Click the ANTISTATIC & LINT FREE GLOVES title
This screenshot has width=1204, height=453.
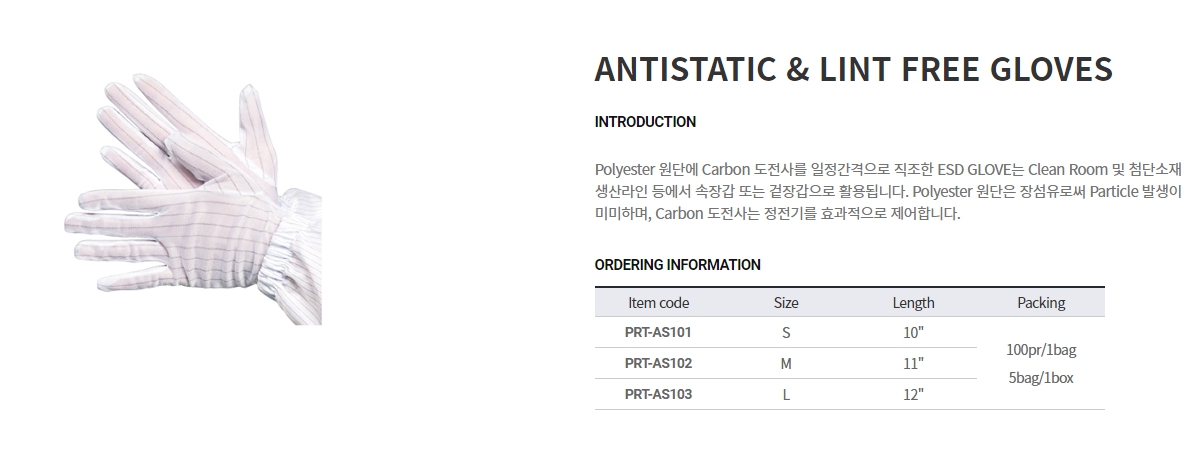pyautogui.click(x=853, y=70)
